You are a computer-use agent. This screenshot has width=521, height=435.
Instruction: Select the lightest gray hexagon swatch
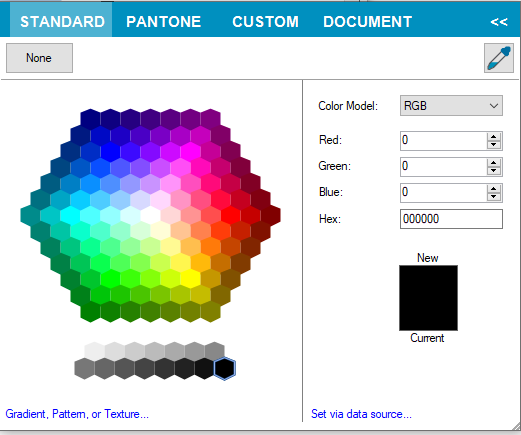(x=95, y=351)
